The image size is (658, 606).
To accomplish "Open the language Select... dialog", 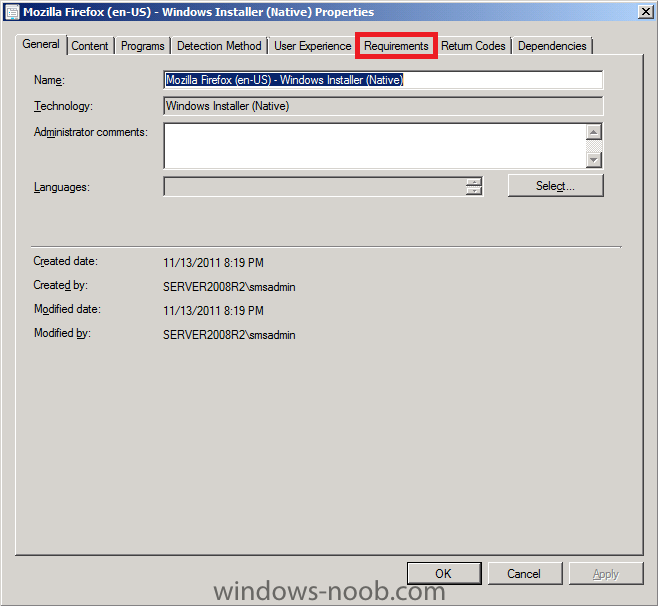I will coord(555,185).
